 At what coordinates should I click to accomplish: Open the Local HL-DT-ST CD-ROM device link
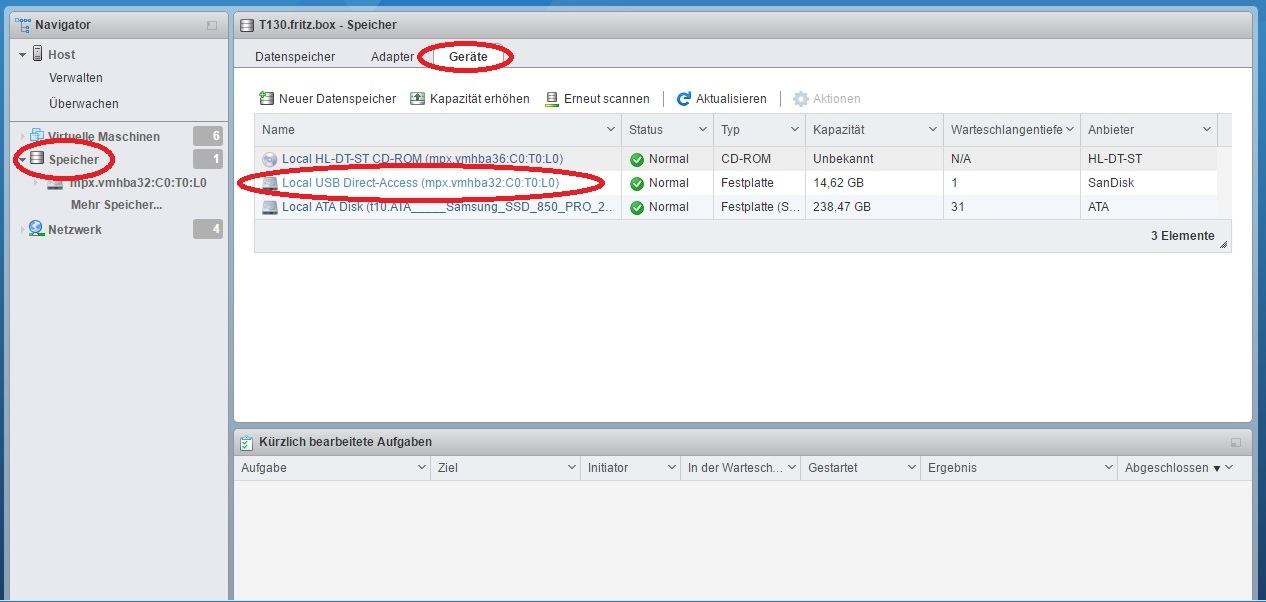(422, 159)
